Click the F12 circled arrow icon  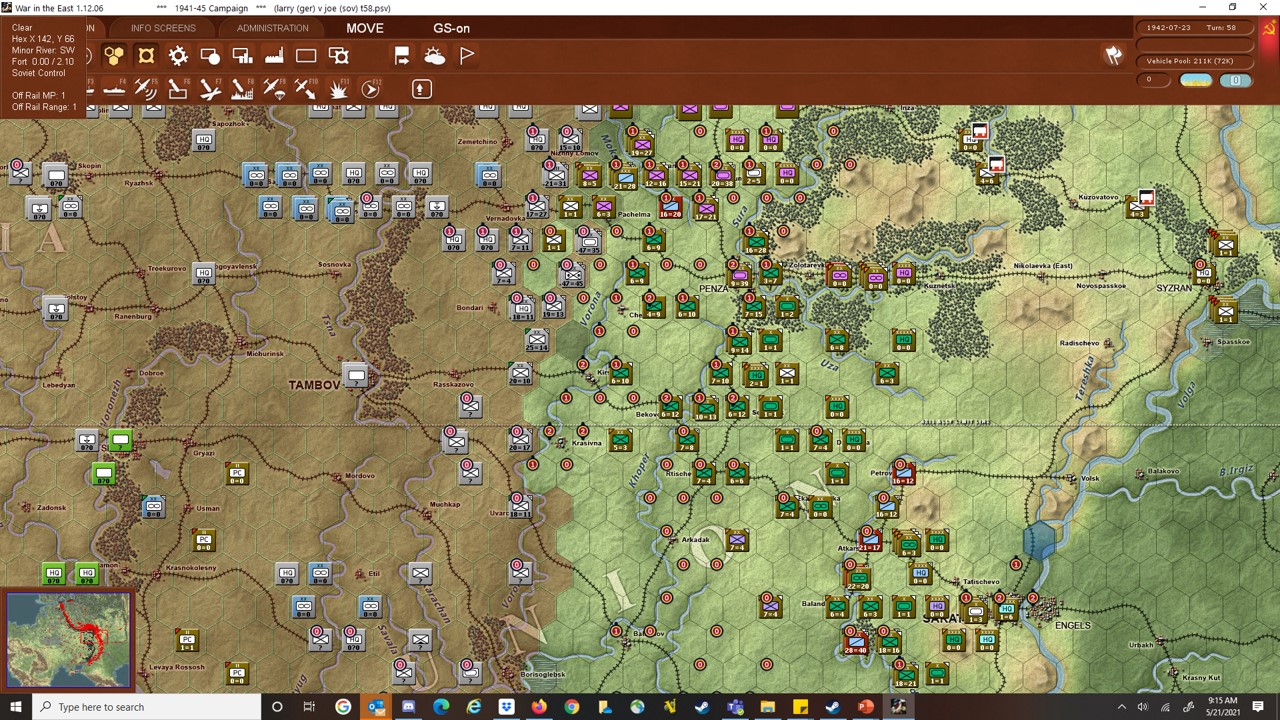click(x=370, y=90)
